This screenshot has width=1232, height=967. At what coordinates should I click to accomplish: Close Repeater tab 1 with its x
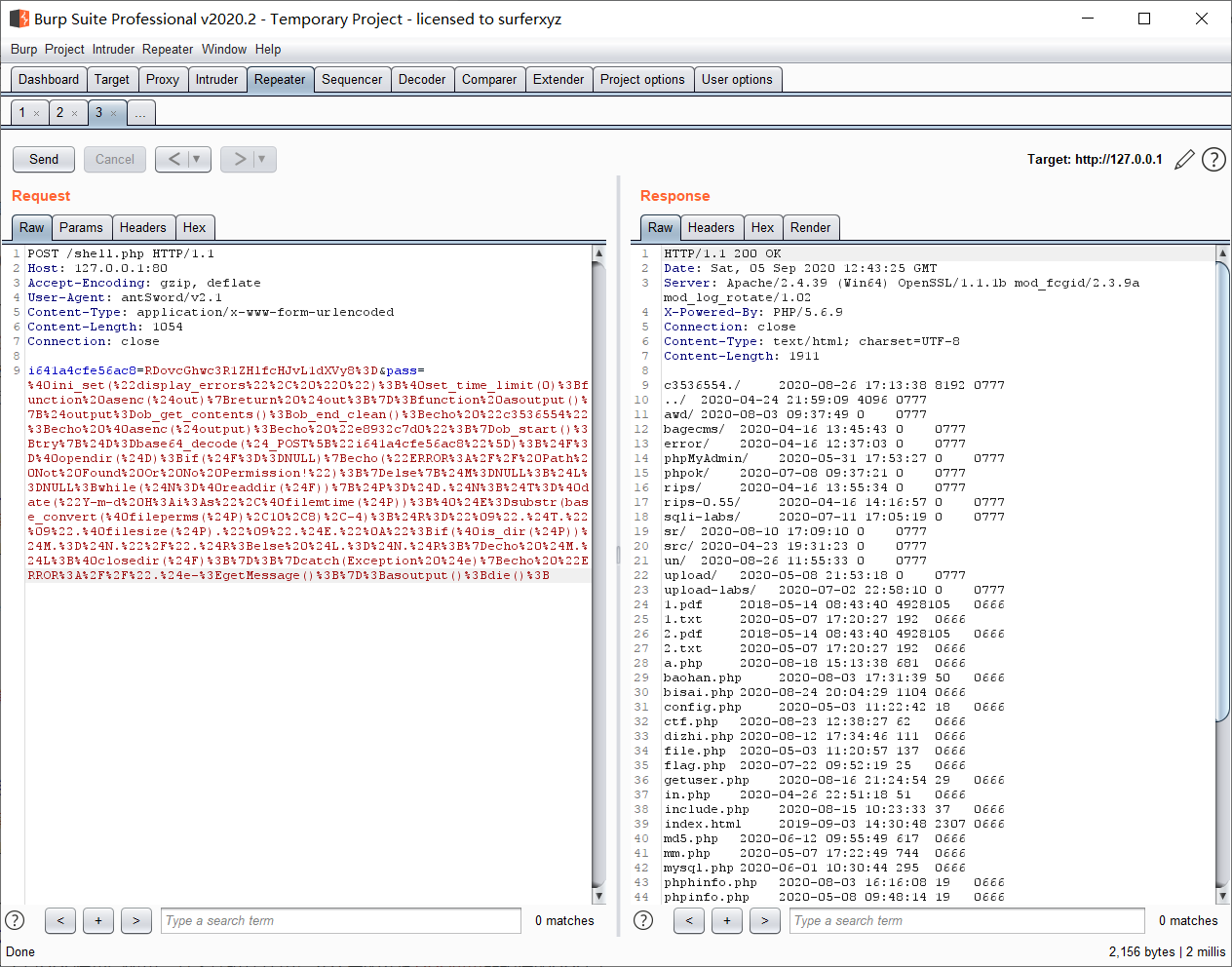point(37,114)
